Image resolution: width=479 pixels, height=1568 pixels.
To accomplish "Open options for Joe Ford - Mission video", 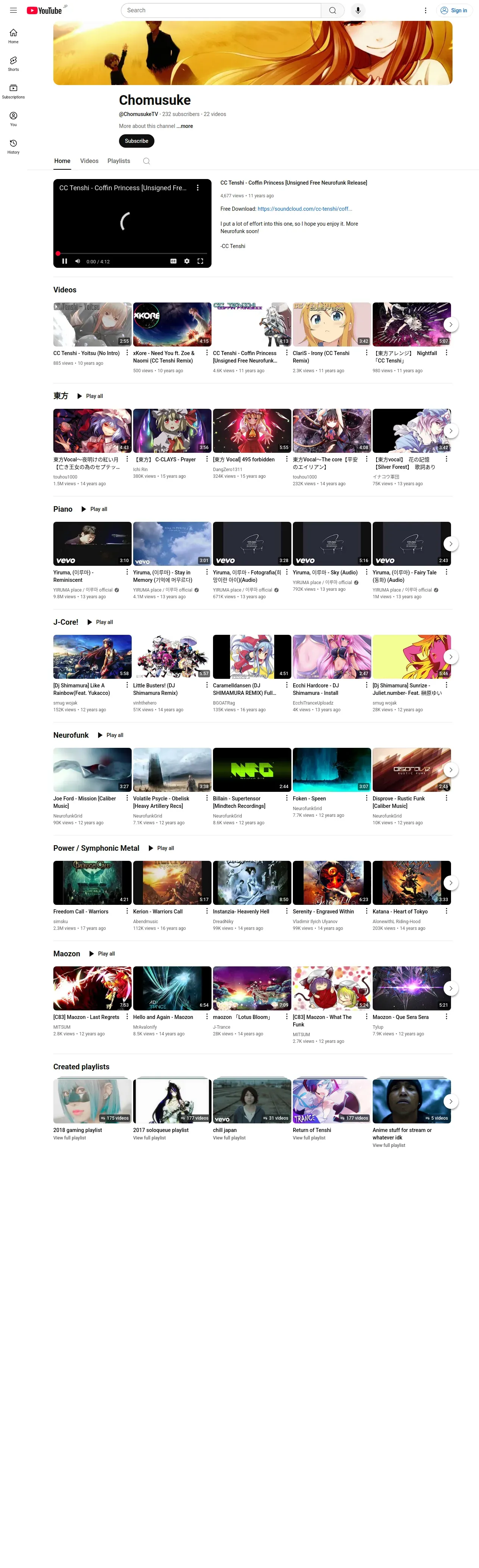I will 126,798.
